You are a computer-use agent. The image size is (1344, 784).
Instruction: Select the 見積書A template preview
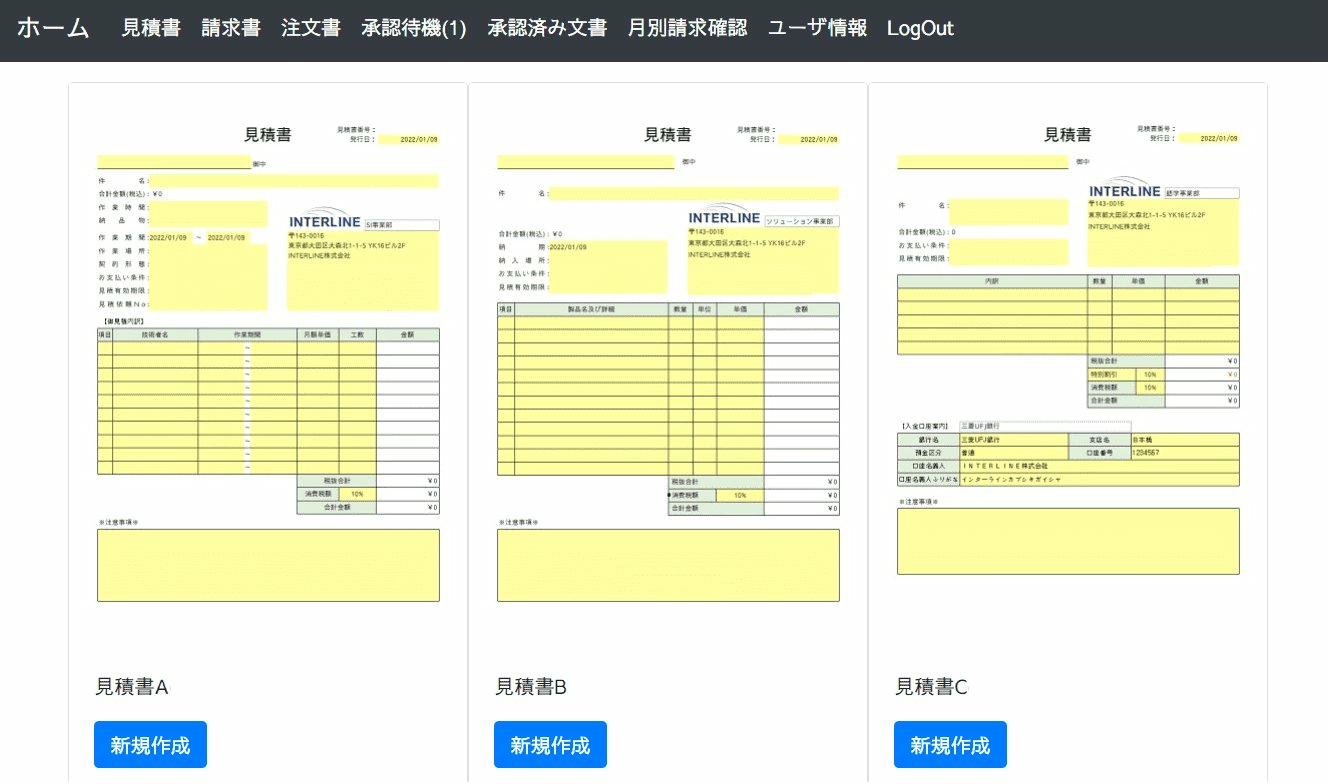click(267, 360)
